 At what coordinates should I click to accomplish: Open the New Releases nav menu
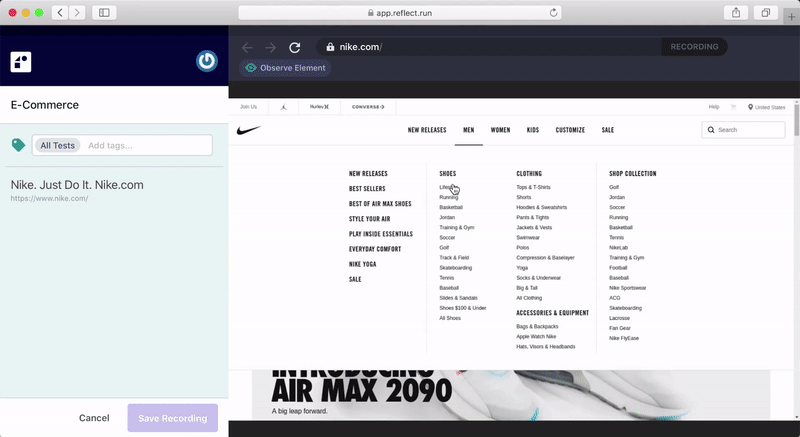(427, 130)
